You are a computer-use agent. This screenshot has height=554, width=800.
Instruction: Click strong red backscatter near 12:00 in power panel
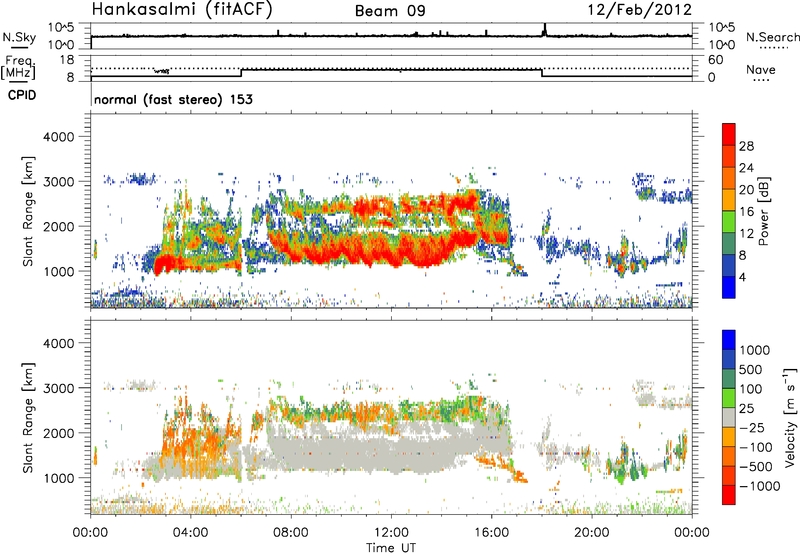click(393, 255)
